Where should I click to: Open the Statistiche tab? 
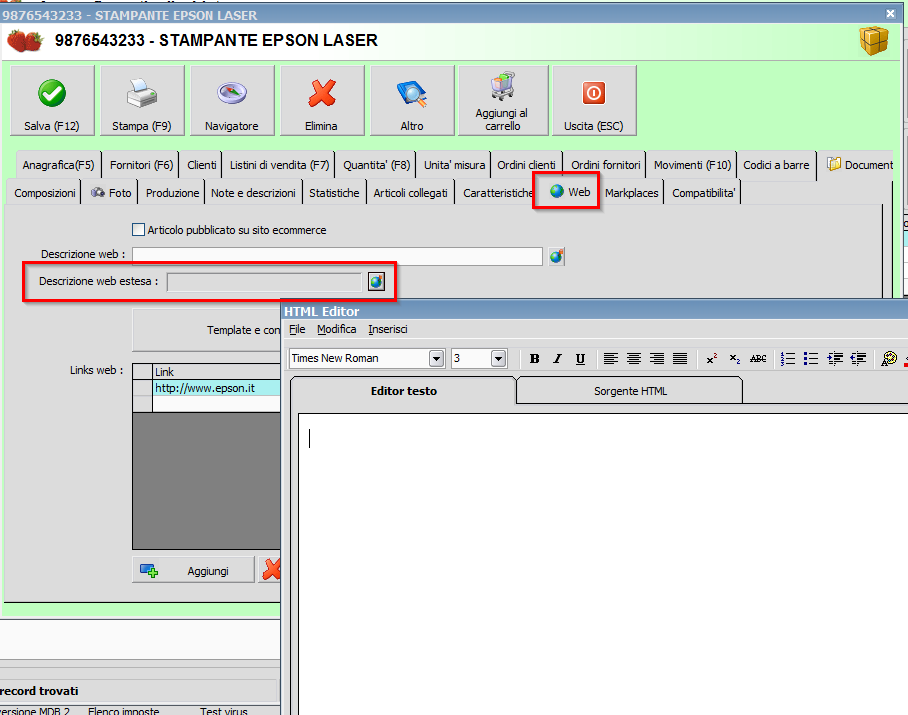coord(334,193)
